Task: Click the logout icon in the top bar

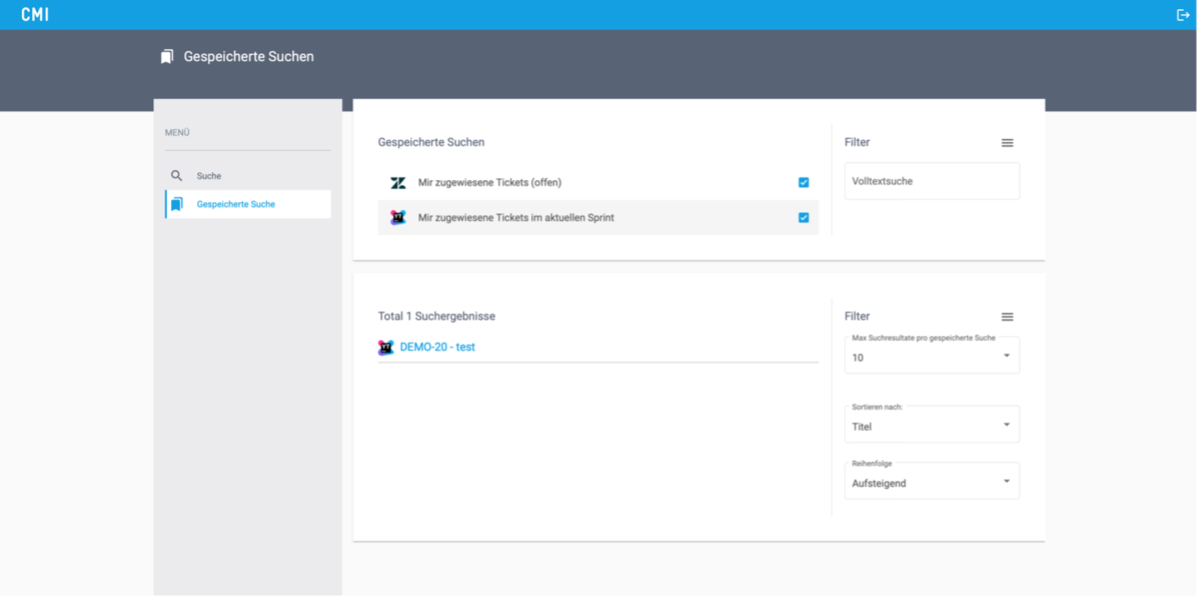Action: pos(1183,15)
